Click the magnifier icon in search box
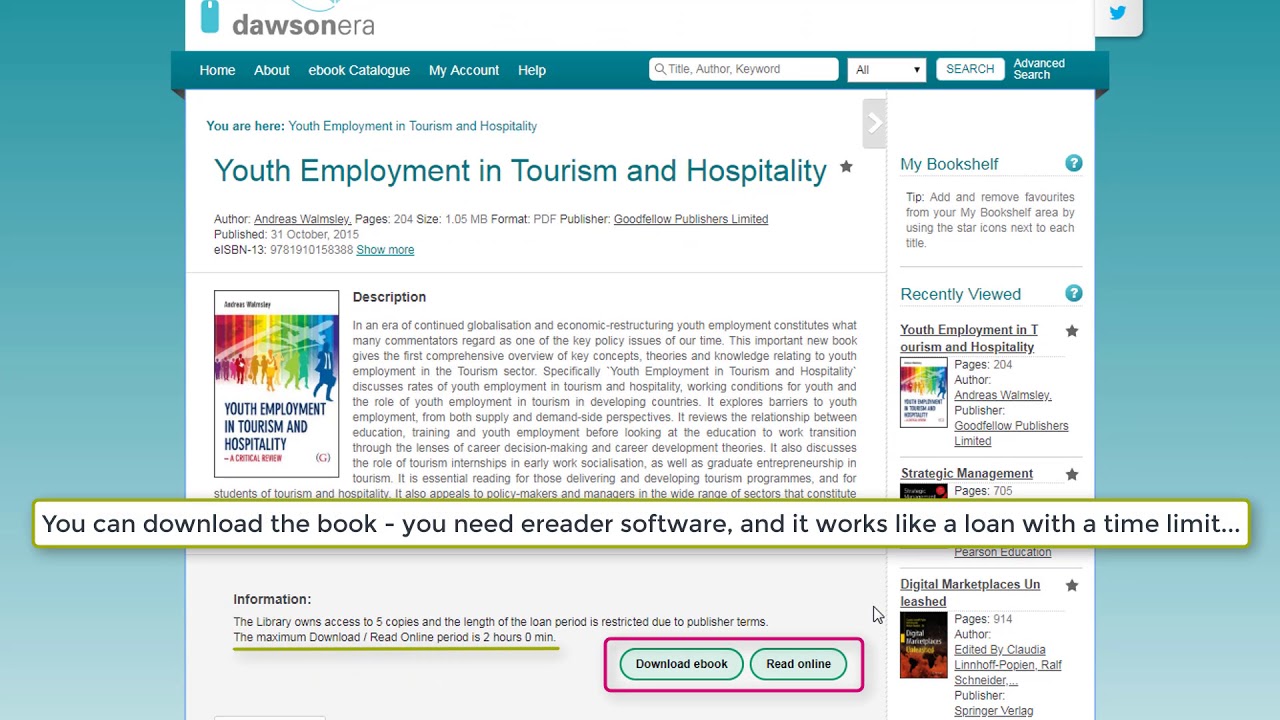Viewport: 1280px width, 720px height. (660, 69)
